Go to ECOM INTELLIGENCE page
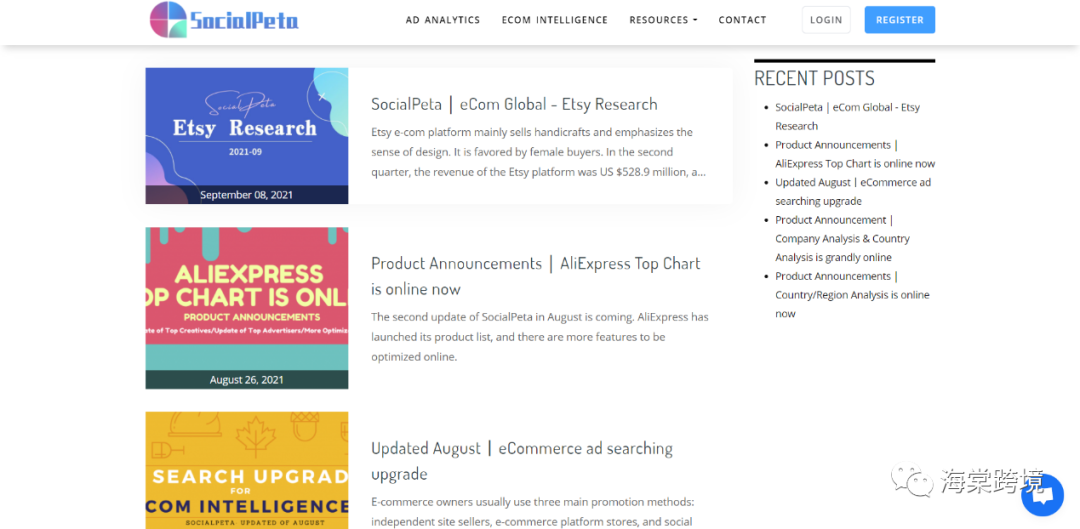 (554, 20)
